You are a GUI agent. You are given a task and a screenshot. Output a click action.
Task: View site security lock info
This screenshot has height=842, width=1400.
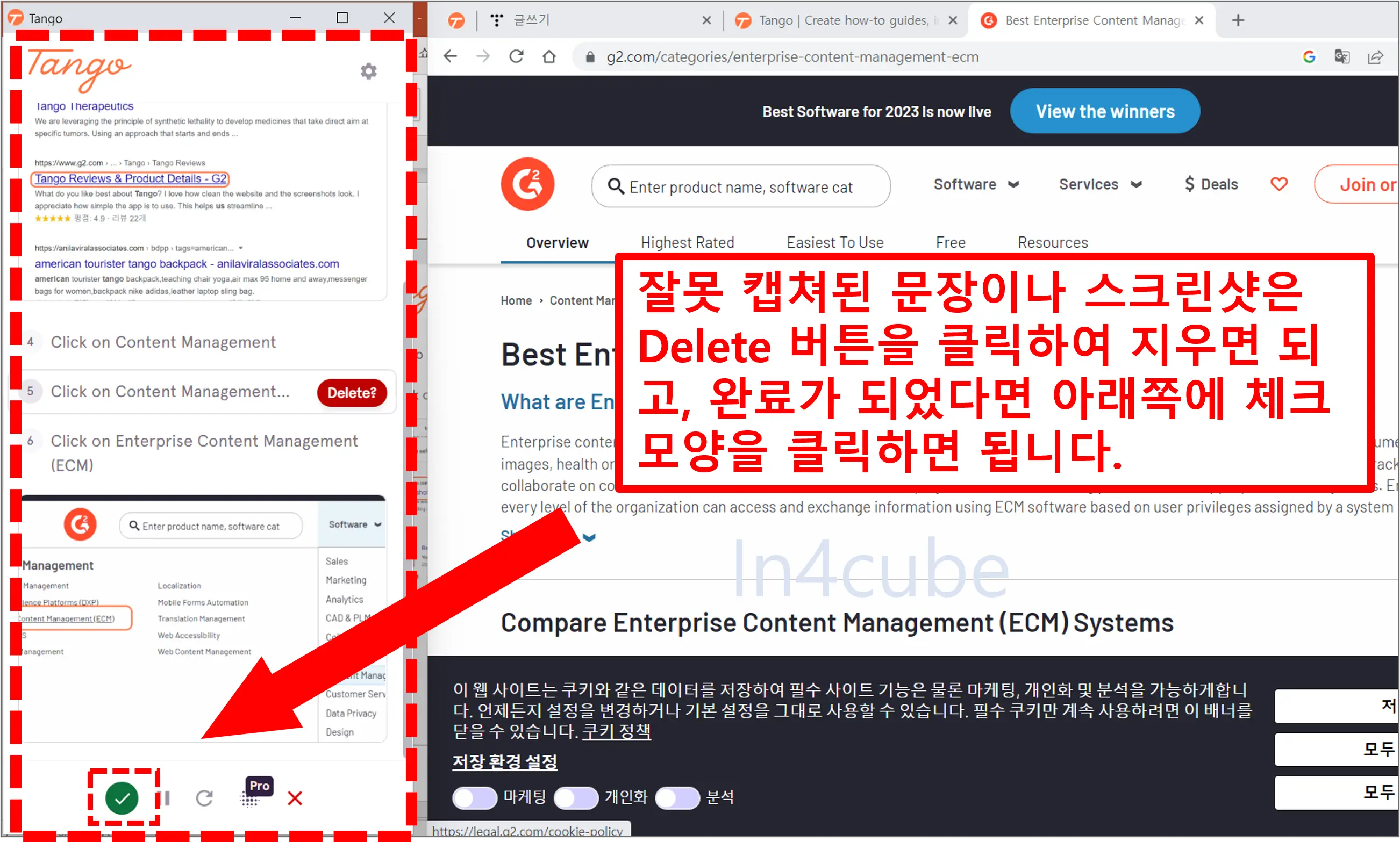[590, 57]
